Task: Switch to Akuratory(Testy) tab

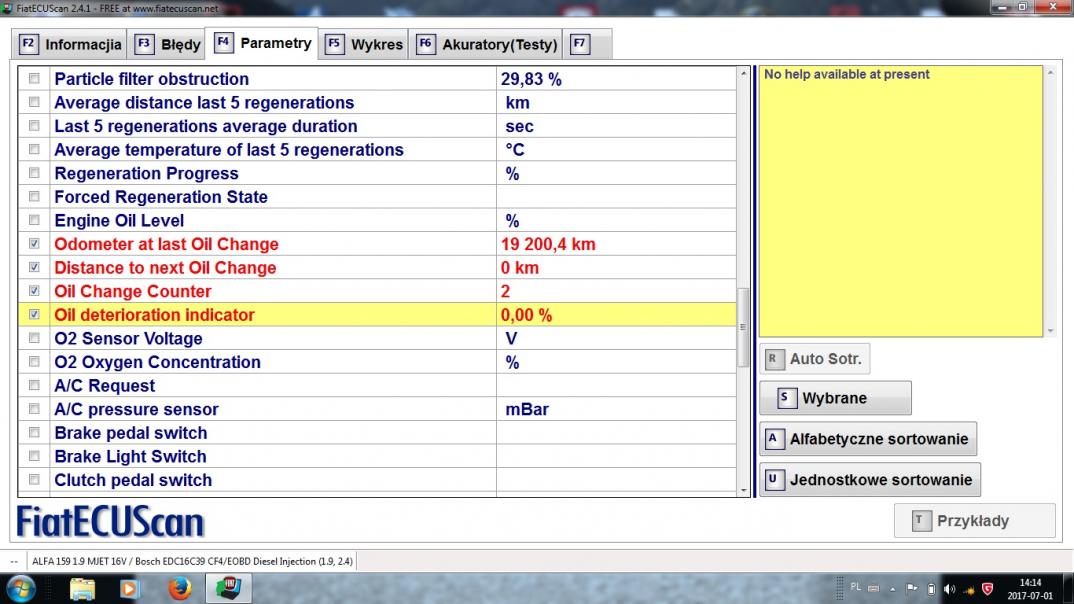Action: (x=486, y=45)
